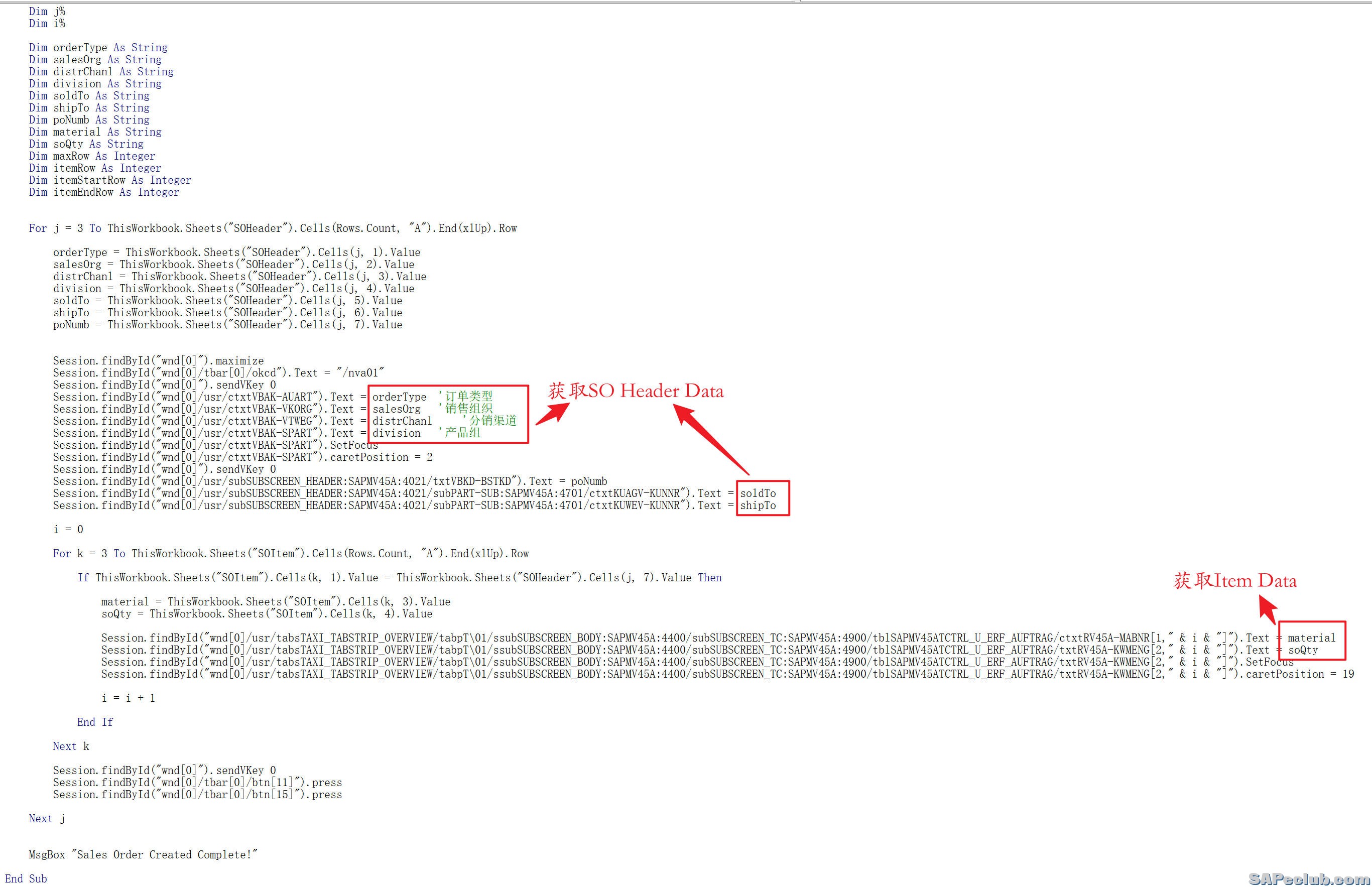Click the 'ctxtVBAK-AUART' Text line
Screen dimensions: 1372x887
273,398
